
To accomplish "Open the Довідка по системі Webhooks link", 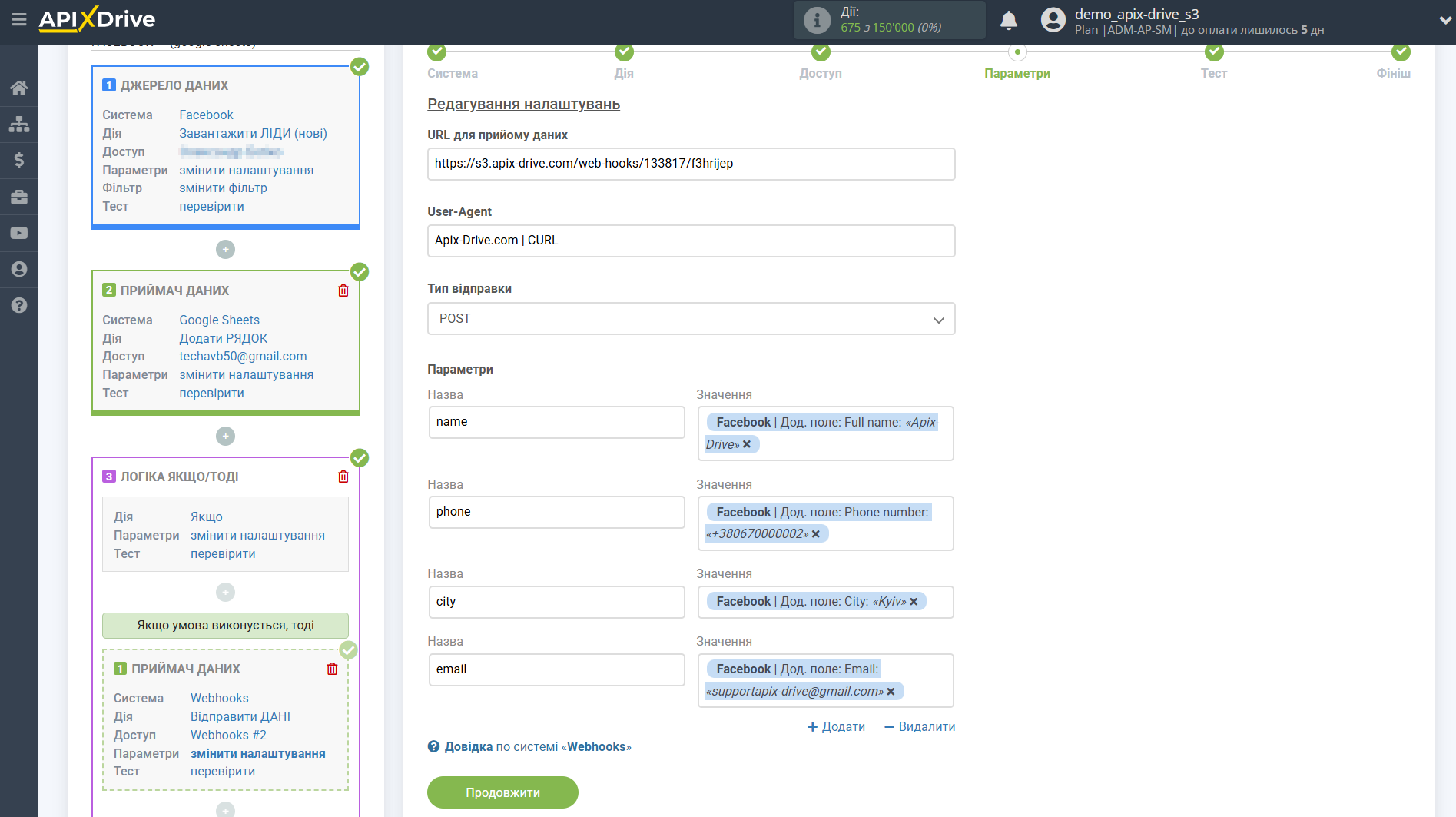I will pos(538,746).
